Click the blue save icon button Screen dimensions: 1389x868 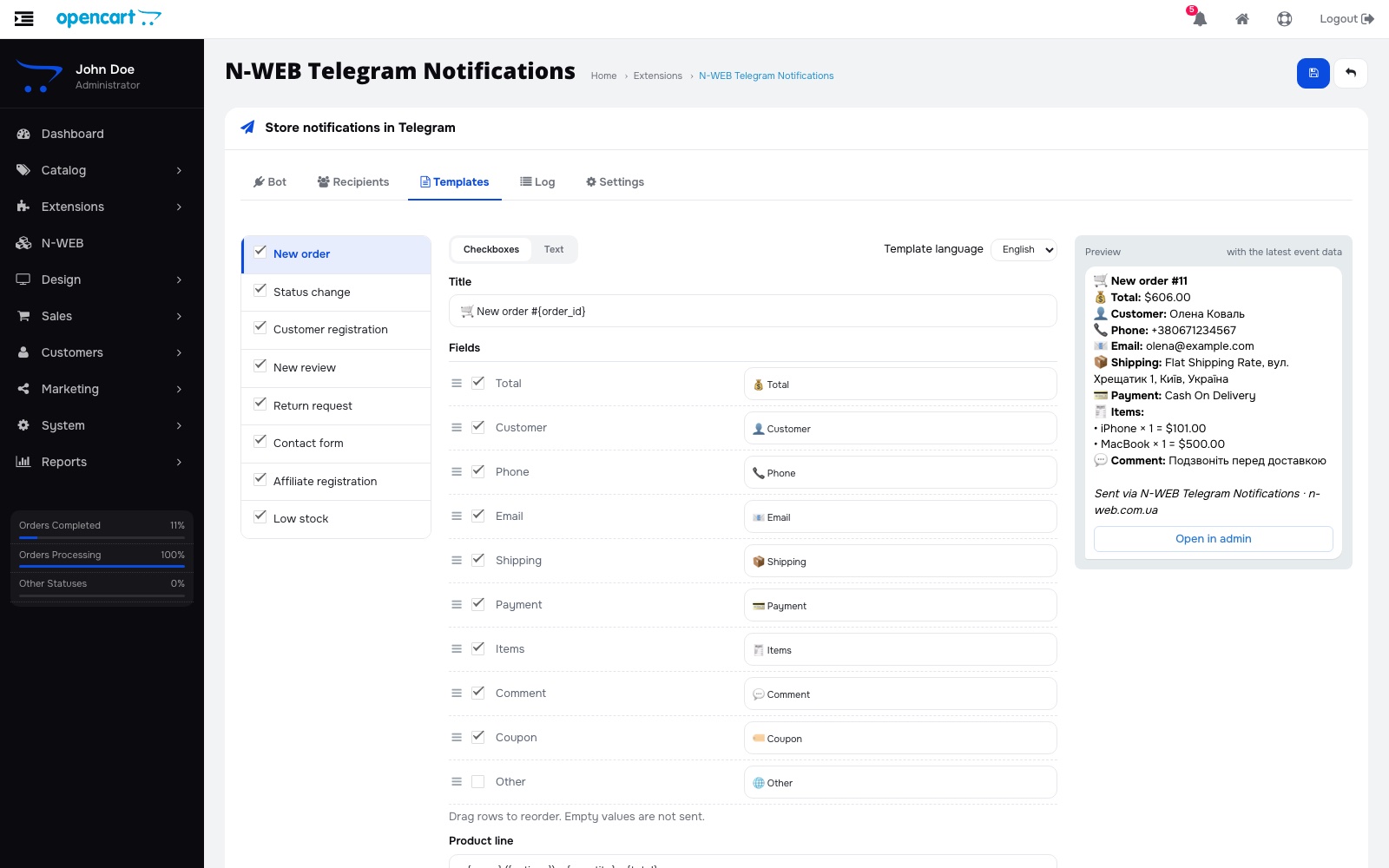pyautogui.click(x=1313, y=73)
